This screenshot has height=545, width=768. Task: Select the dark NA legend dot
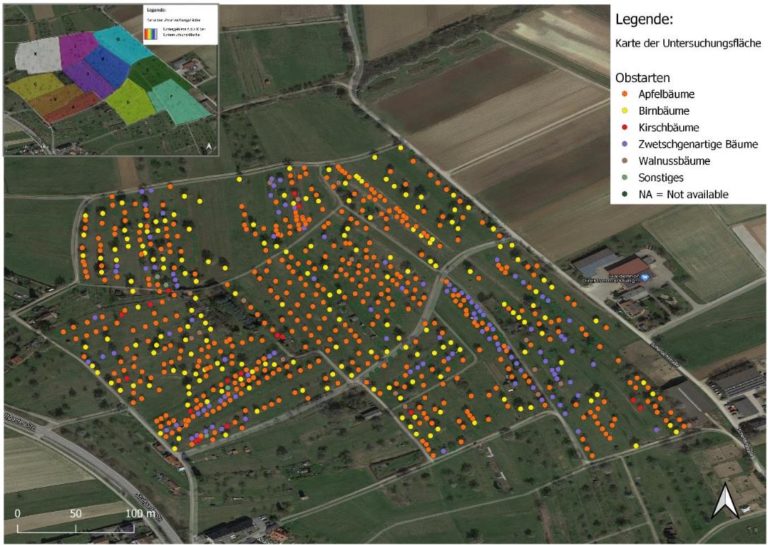[x=624, y=194]
